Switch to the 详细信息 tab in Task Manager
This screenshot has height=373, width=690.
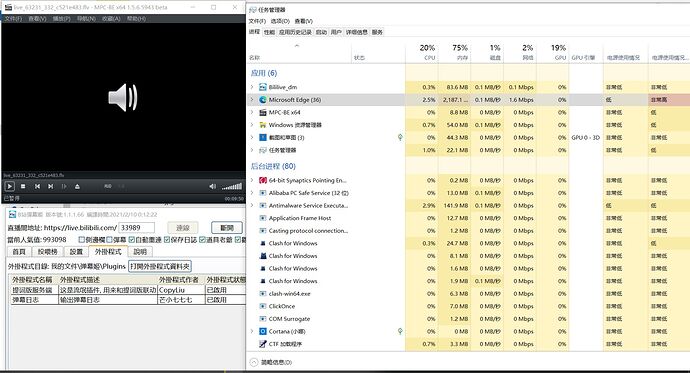pyautogui.click(x=356, y=32)
